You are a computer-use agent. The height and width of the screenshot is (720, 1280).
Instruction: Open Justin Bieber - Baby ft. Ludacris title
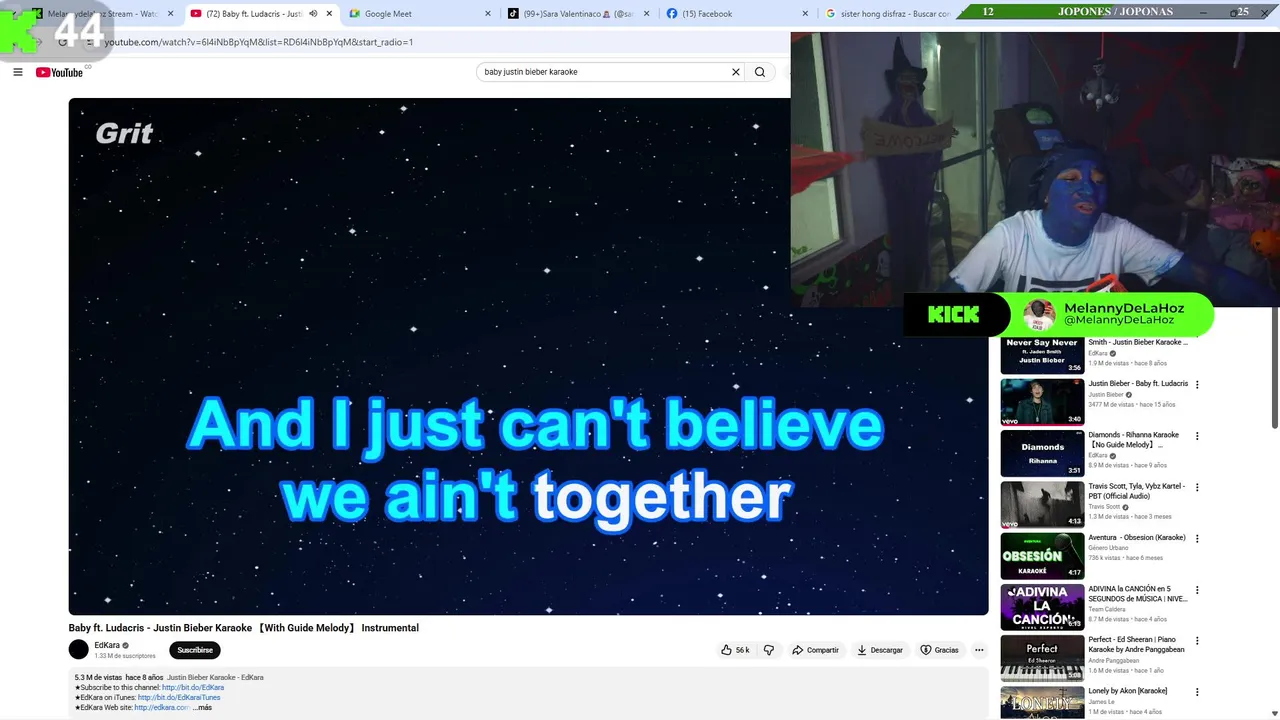tap(1138, 384)
